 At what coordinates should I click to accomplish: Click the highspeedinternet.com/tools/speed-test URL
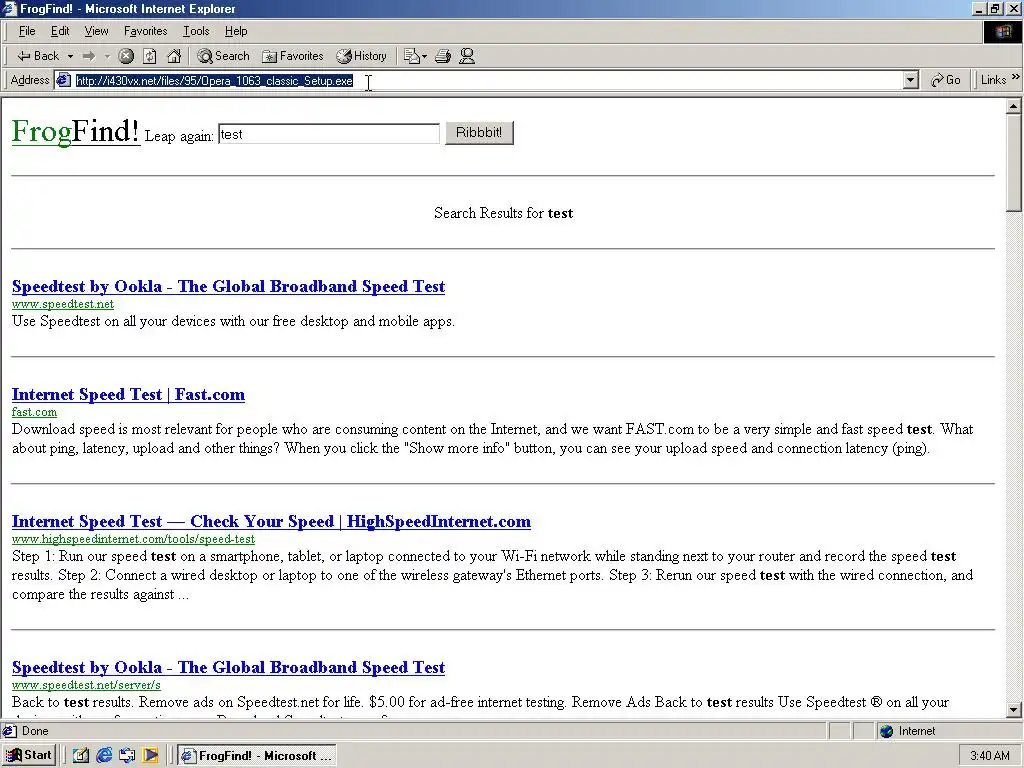(133, 539)
